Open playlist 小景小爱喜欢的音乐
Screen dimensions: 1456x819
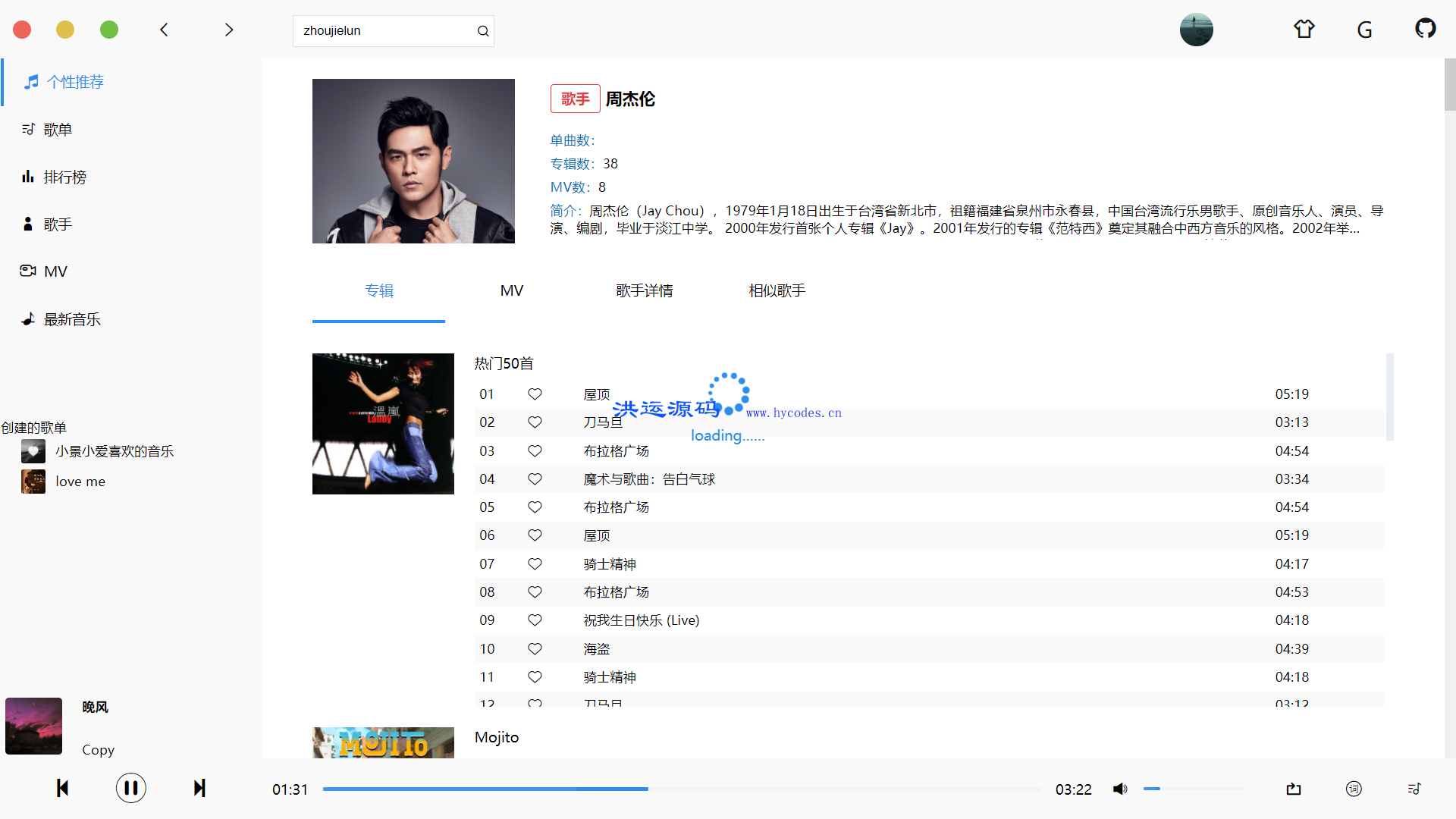tap(98, 451)
